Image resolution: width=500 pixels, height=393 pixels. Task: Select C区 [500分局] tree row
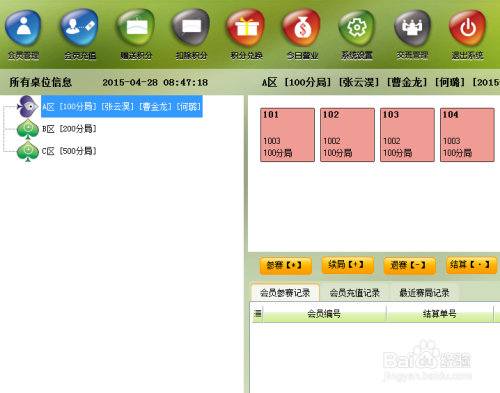coord(69,151)
